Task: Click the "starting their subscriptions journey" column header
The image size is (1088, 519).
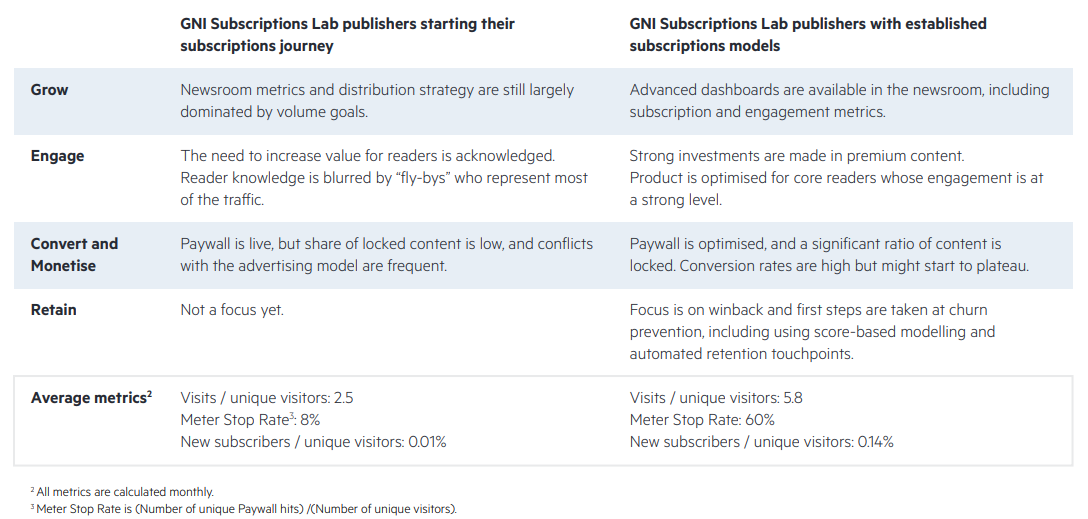Action: point(348,35)
